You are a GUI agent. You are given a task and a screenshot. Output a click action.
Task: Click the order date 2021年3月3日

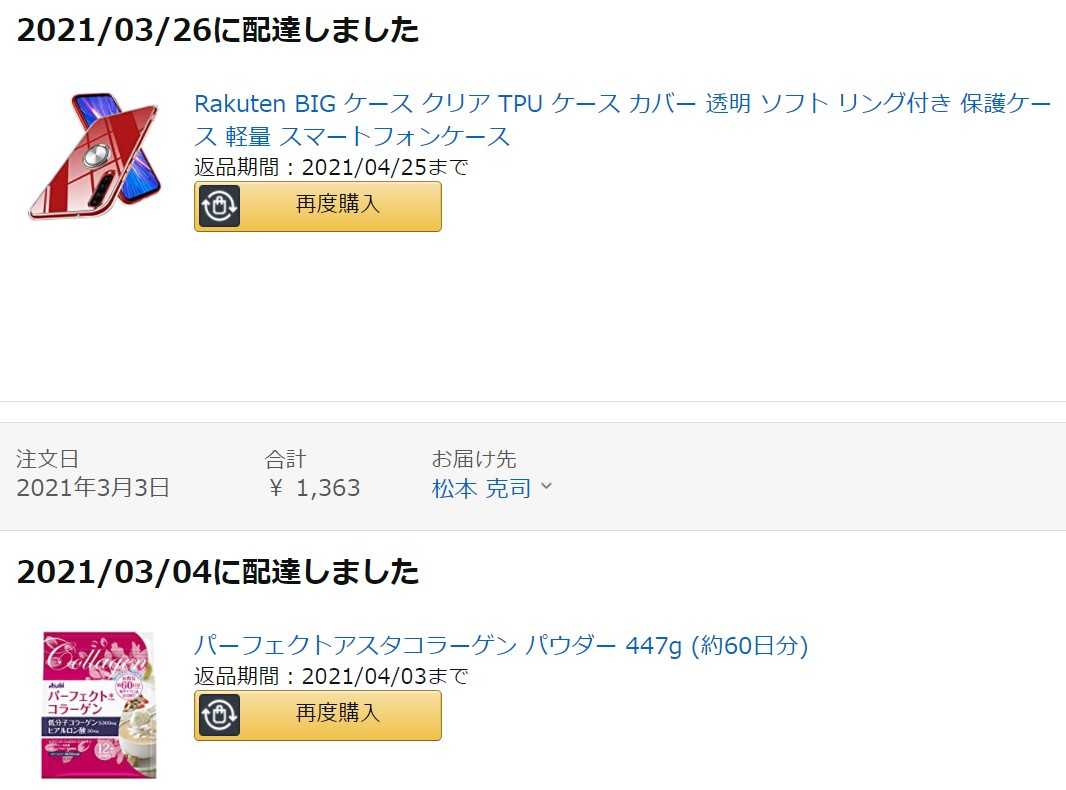tap(93, 488)
